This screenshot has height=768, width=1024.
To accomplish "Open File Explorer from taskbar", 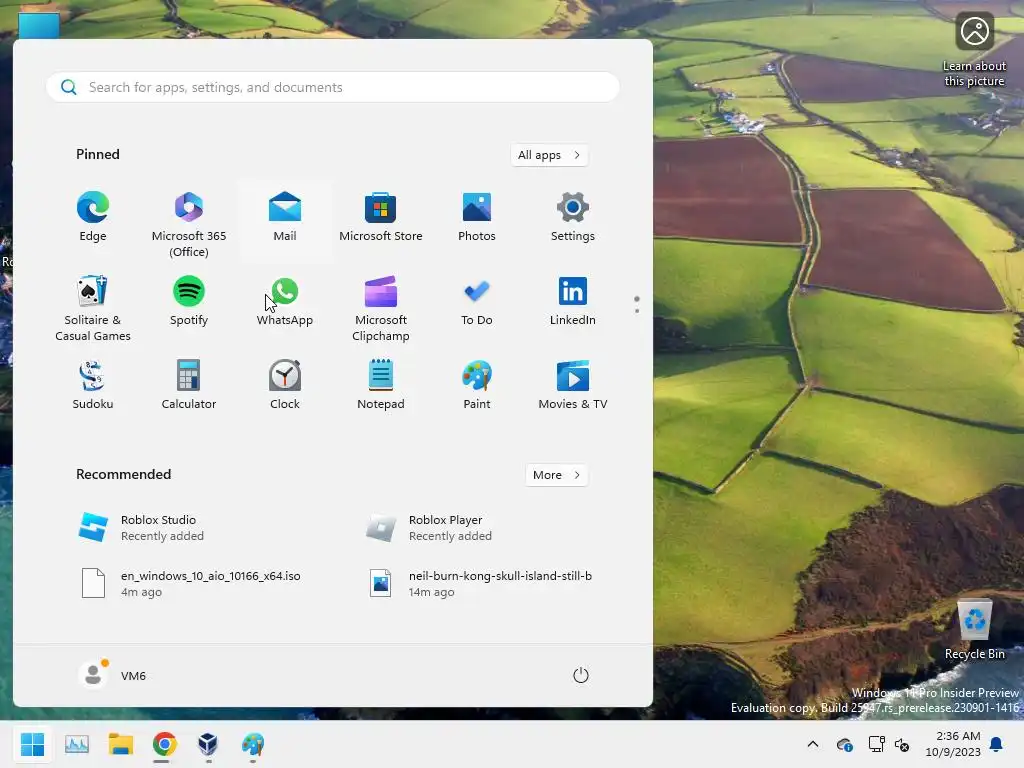I will tap(121, 744).
